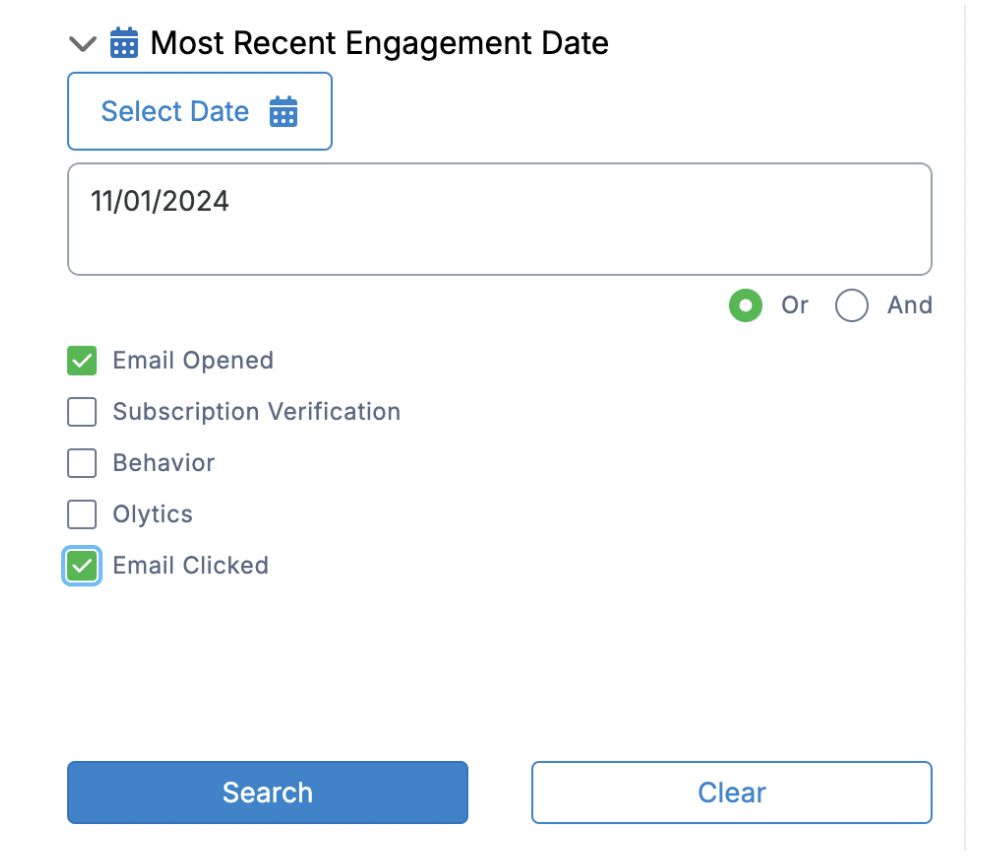Run the Search button
Screen dimensions: 990x858
click(268, 792)
